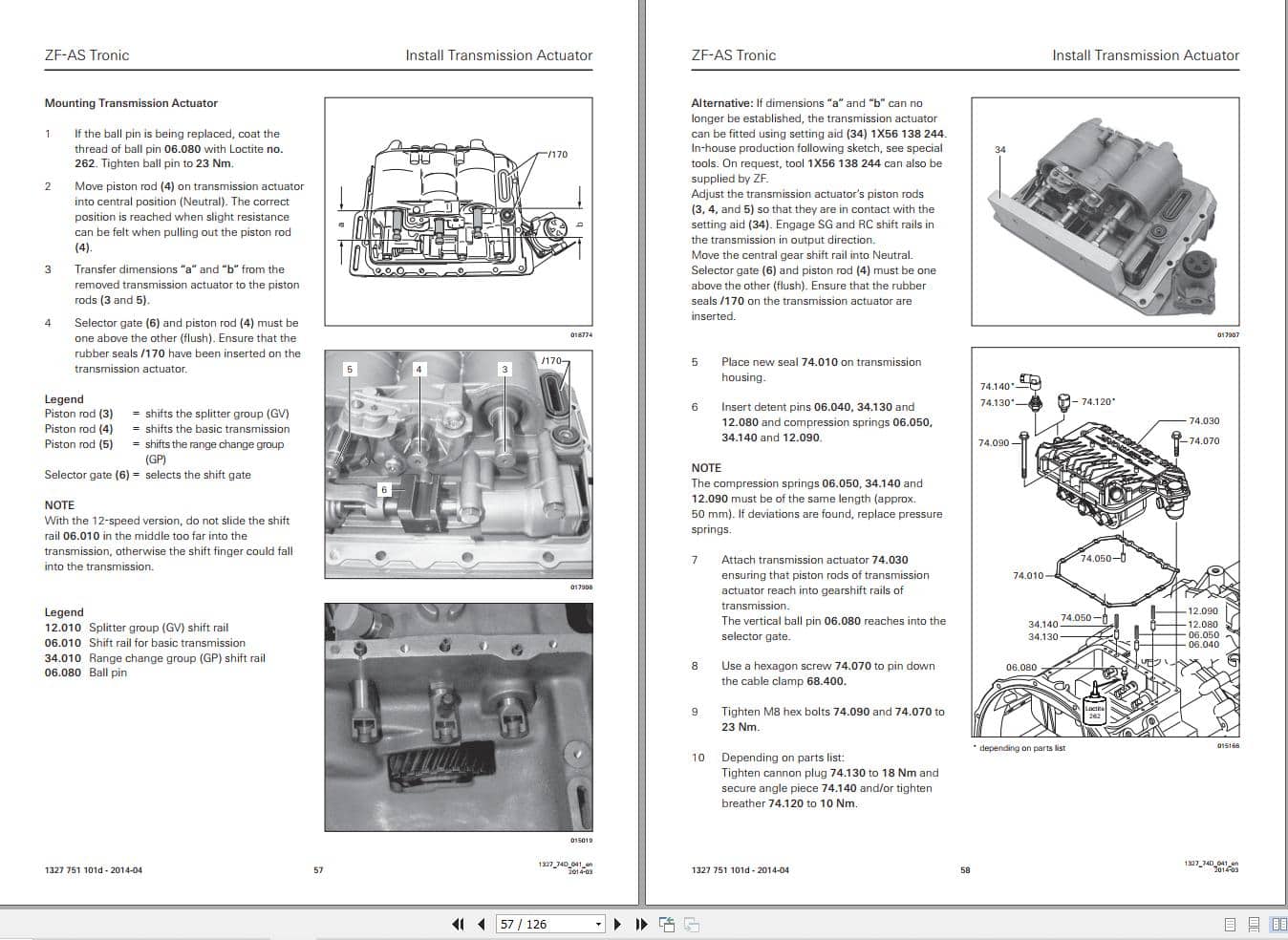
Task: Select the page snapshot tool beside the navigation arrows
Action: [x=667, y=924]
